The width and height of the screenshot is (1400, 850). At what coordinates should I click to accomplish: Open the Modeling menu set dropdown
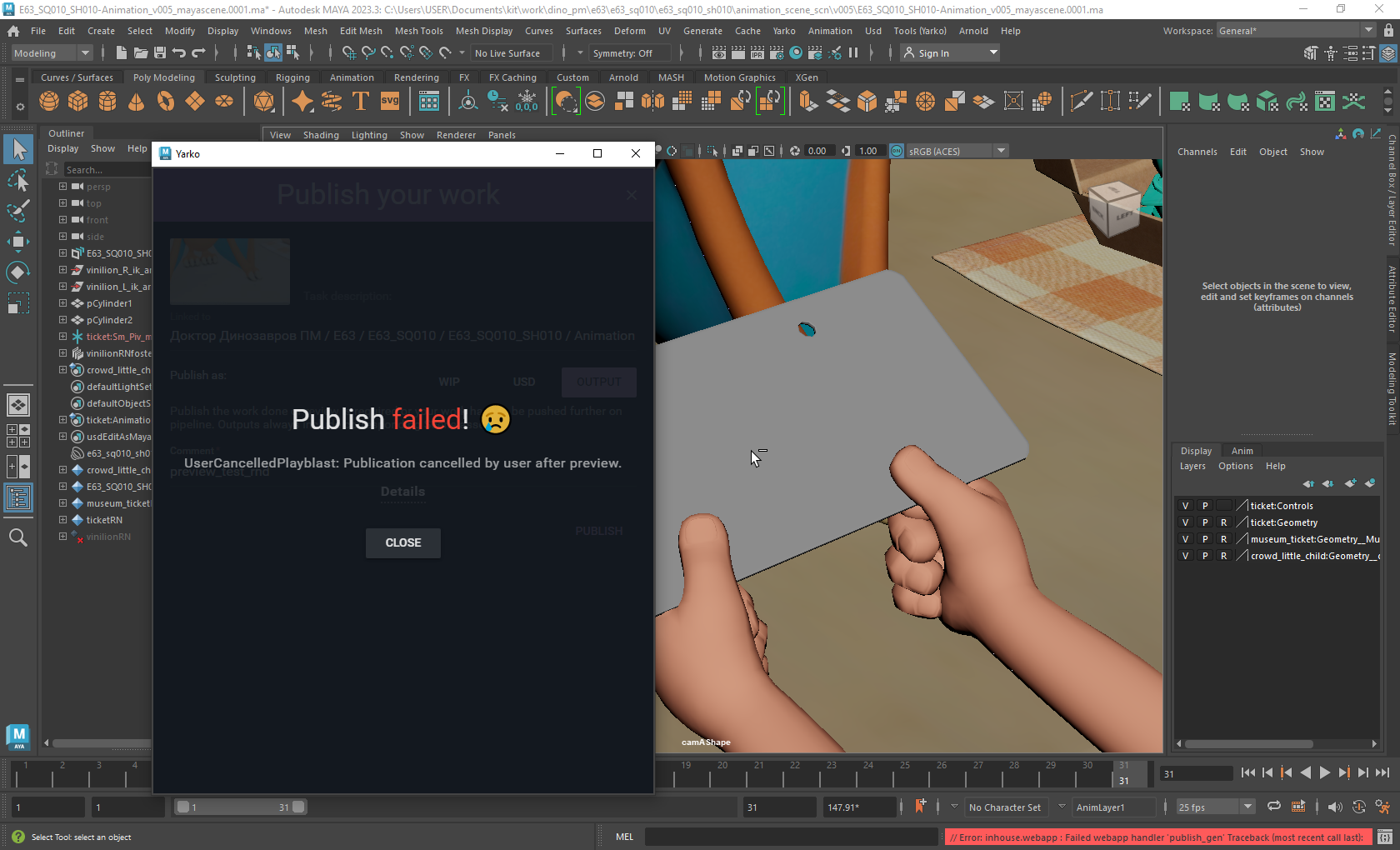52,52
